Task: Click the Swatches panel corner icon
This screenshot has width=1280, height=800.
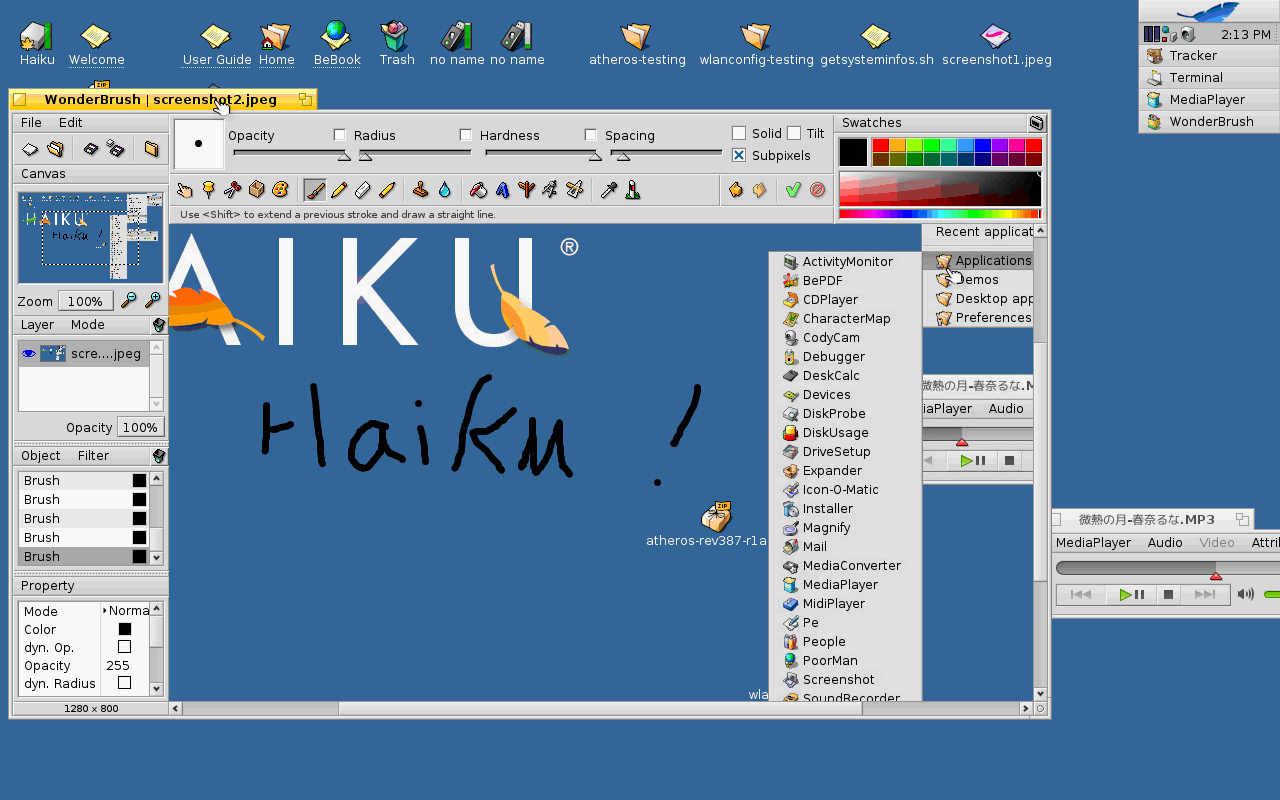Action: point(1037,123)
